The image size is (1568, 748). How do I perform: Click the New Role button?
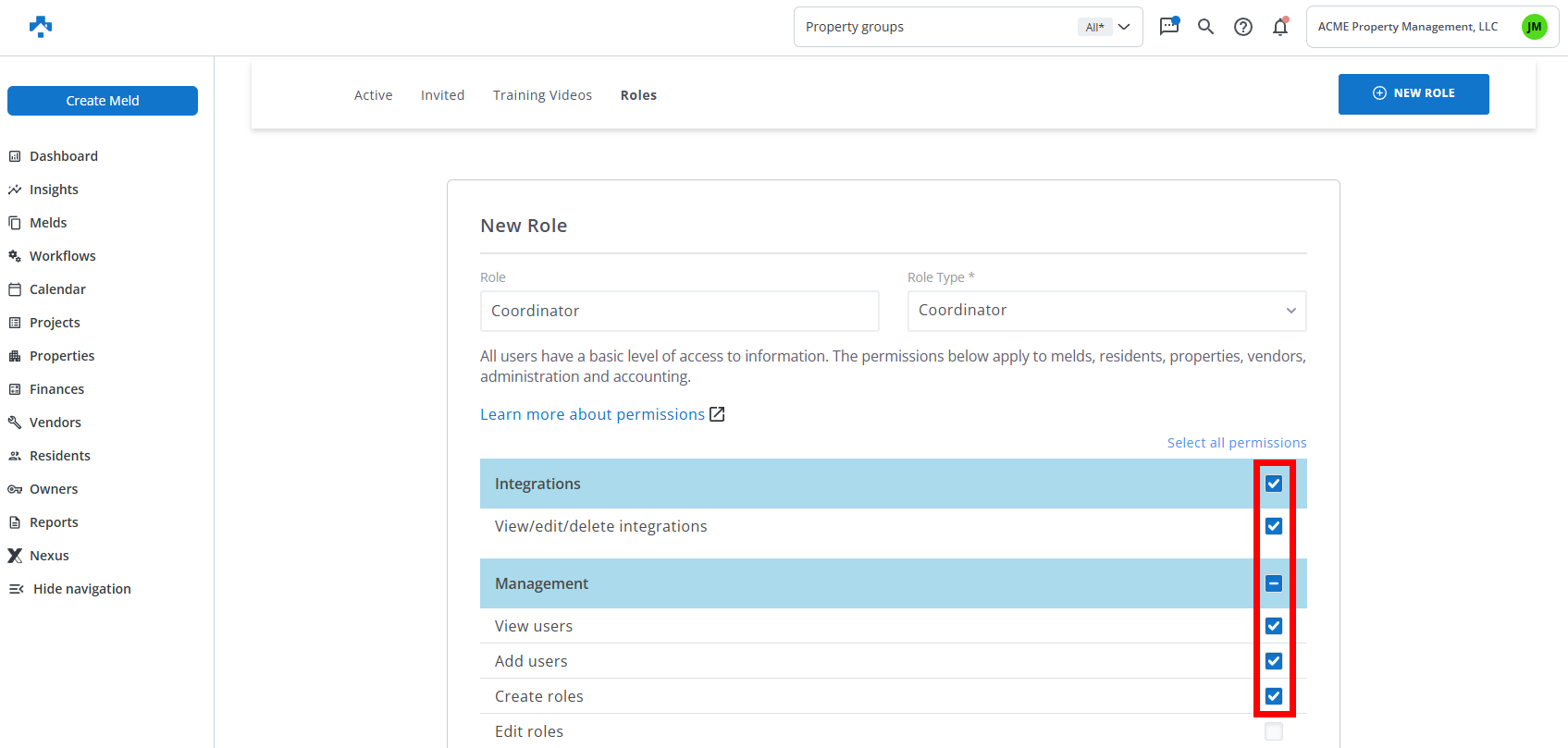pyautogui.click(x=1413, y=93)
